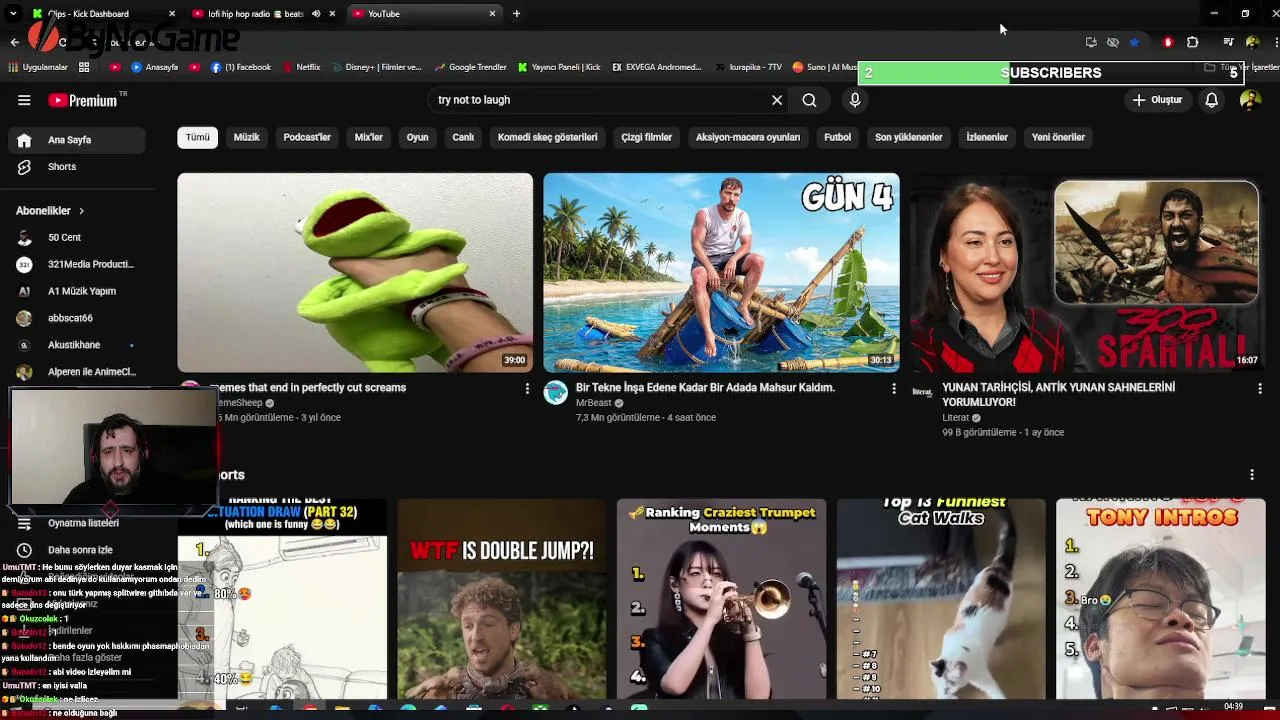The image size is (1280, 720).
Task: Click the Literat channel avatar
Action: 922,393
